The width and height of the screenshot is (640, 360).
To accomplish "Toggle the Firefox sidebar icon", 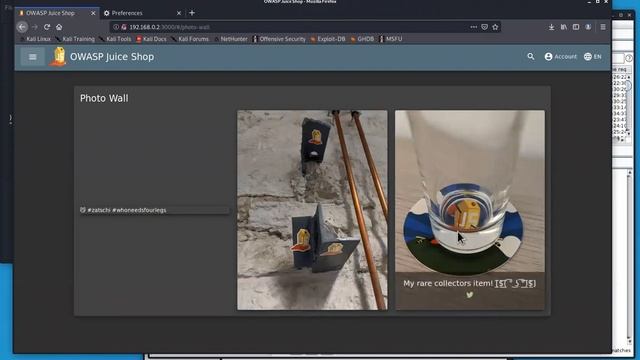I will [576, 27].
